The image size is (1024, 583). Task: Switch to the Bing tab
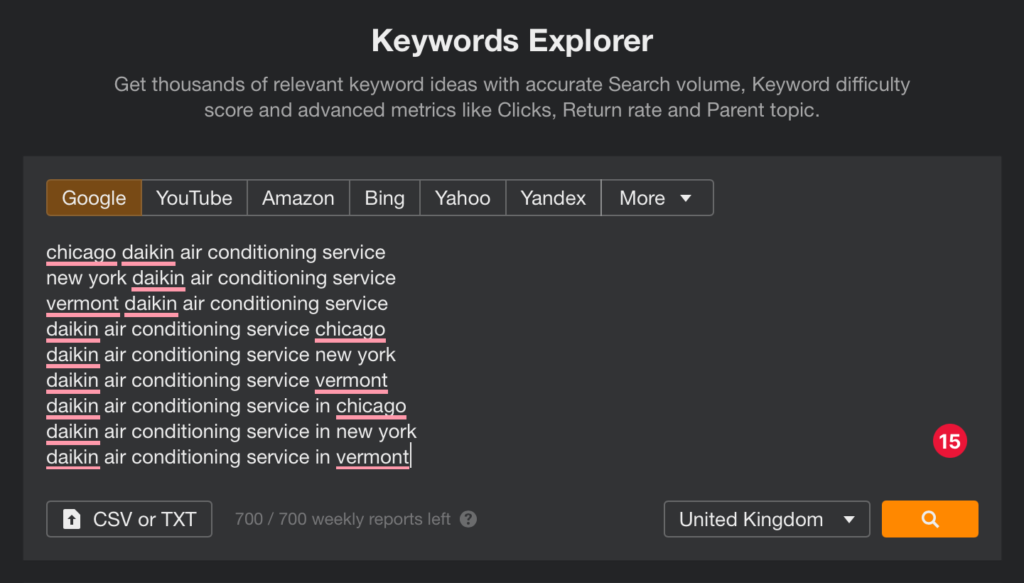coord(385,198)
